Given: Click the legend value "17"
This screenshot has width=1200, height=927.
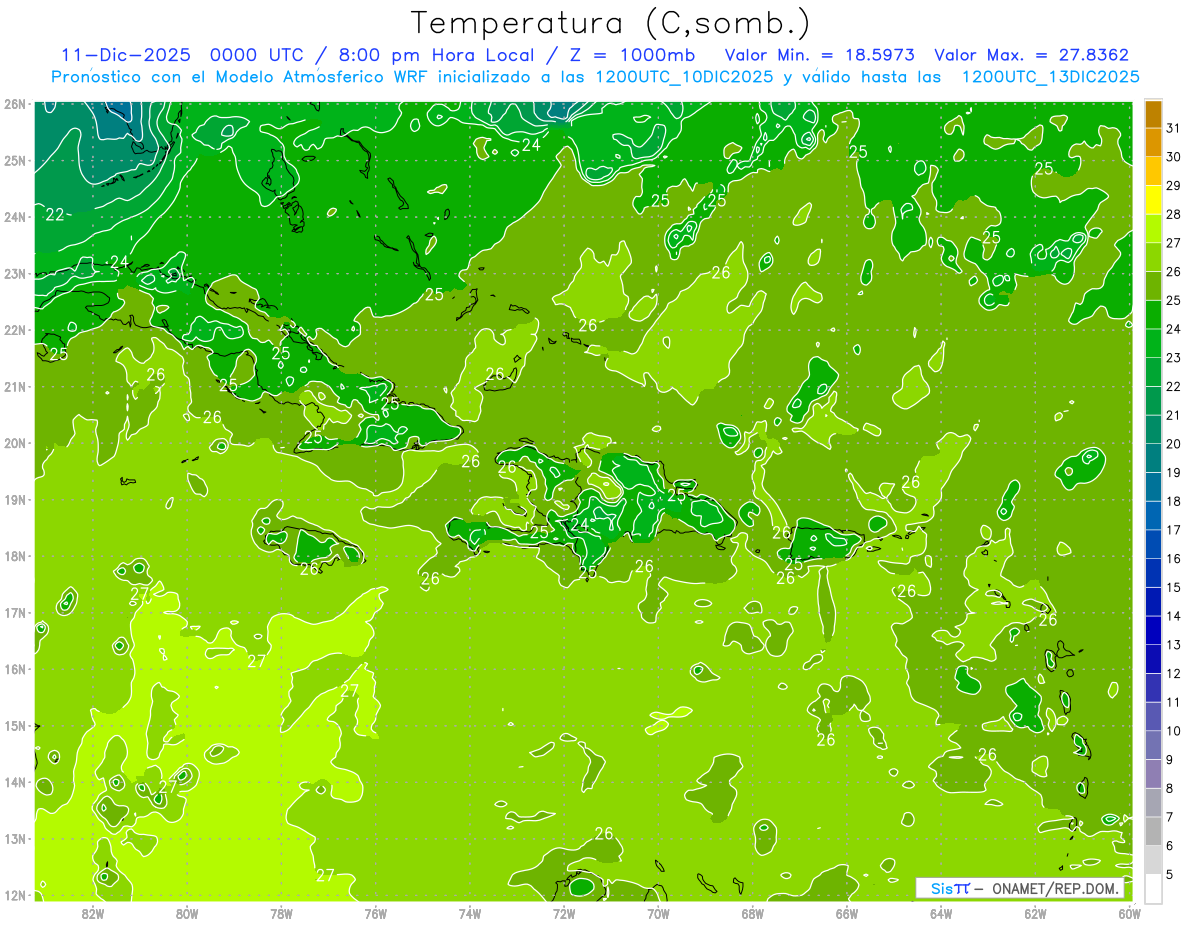Looking at the screenshot, I should click(x=1174, y=530).
